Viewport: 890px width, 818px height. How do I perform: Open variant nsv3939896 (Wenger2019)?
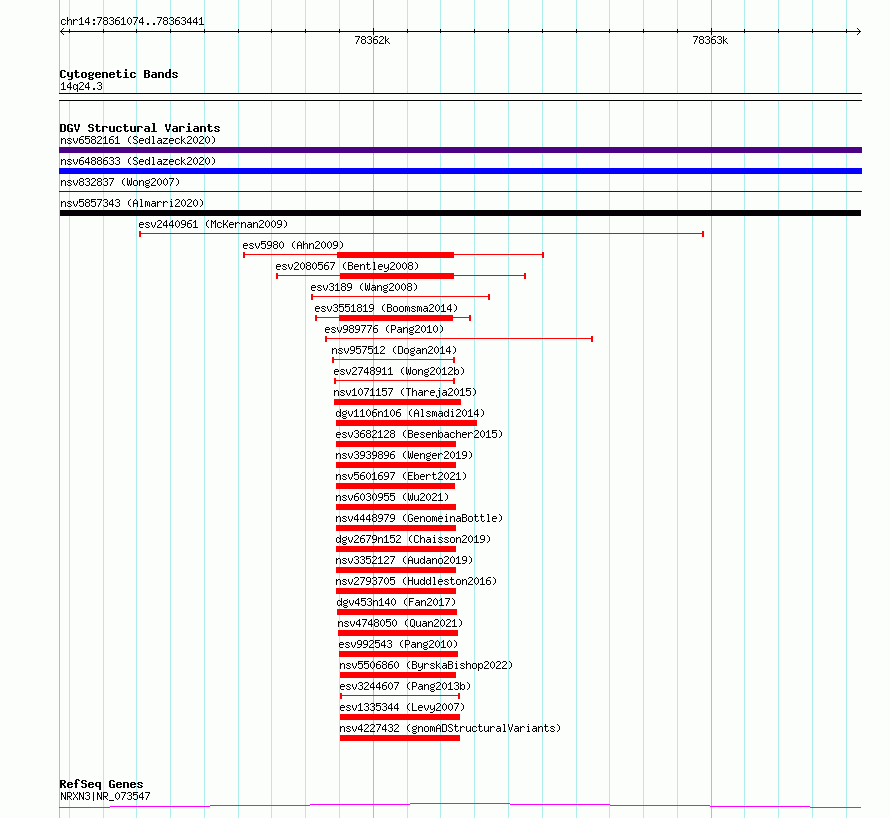pyautogui.click(x=404, y=455)
